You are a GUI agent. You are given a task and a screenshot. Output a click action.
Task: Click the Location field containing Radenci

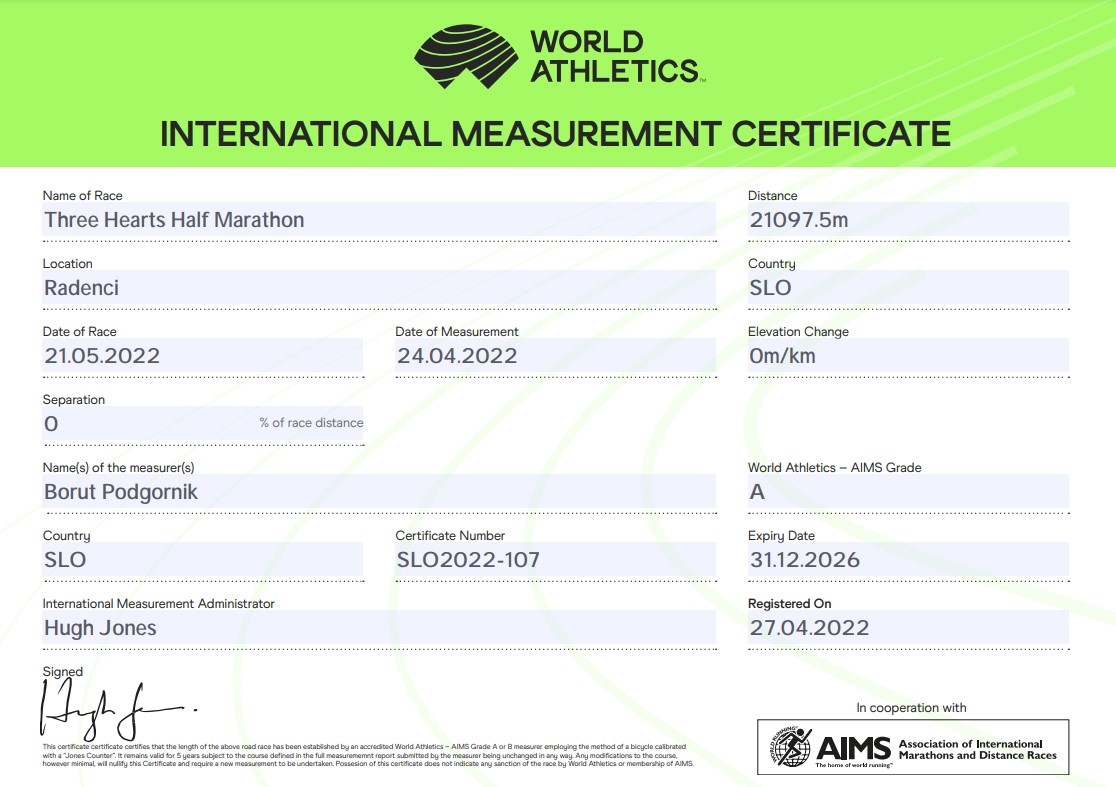(378, 288)
